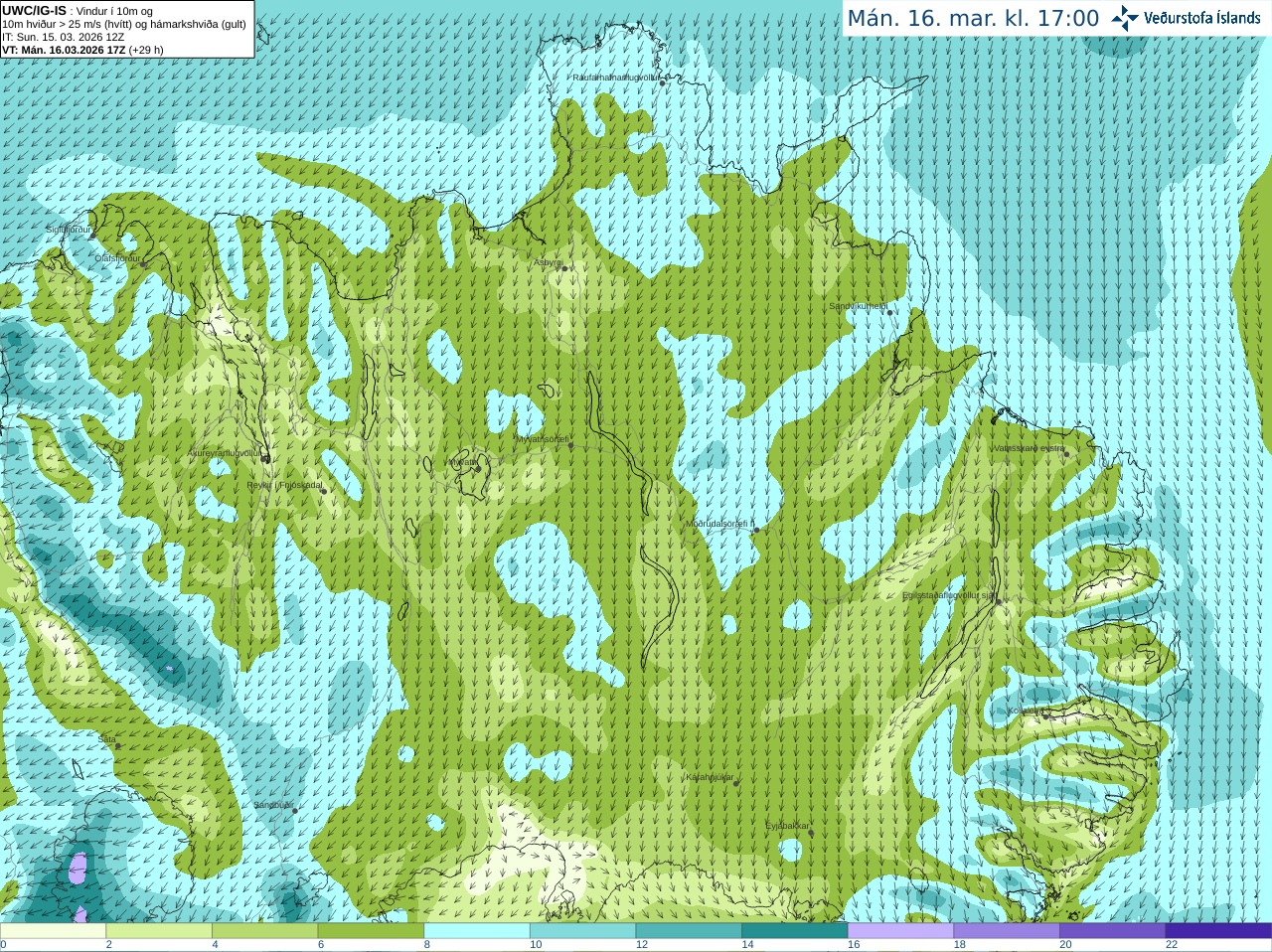Pick the 12–14 m/s teal legend swatch

point(689,931)
